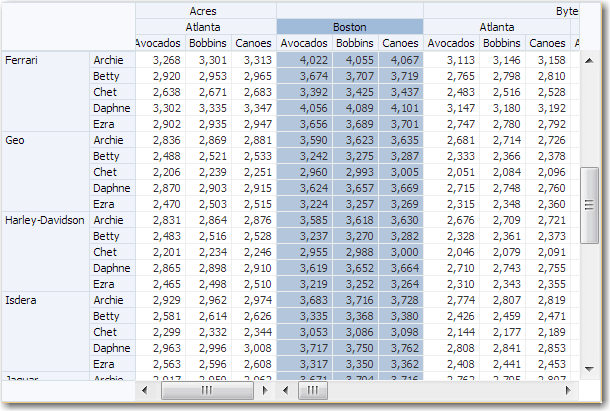
Task: Click the vertical scrollbar down arrow
Action: tap(589, 369)
